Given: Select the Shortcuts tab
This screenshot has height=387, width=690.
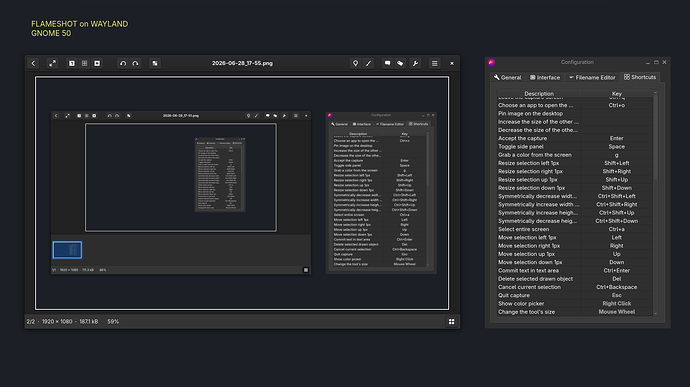Looking at the screenshot, I should (x=640, y=77).
